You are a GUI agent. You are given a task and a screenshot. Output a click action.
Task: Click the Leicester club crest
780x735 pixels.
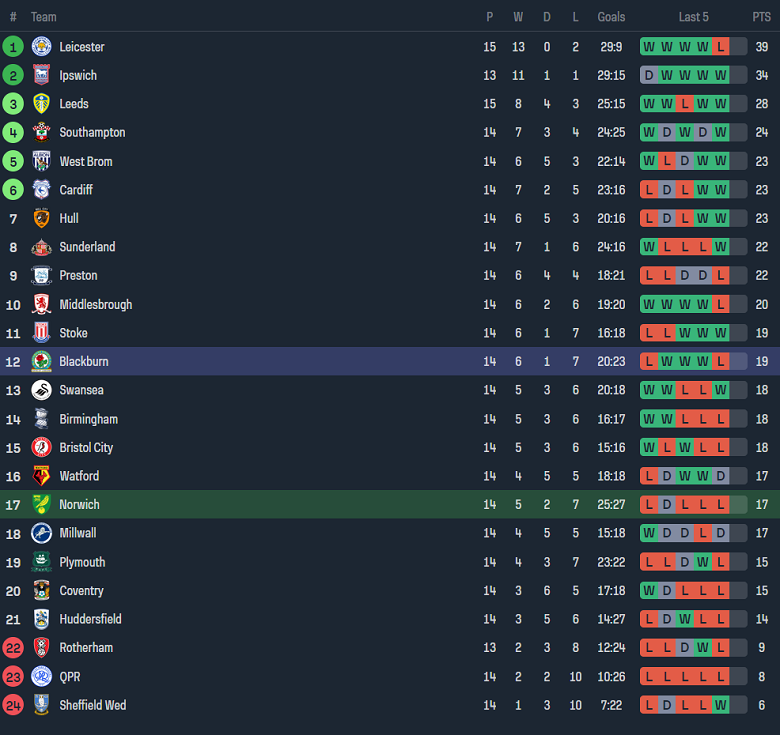click(x=41, y=47)
